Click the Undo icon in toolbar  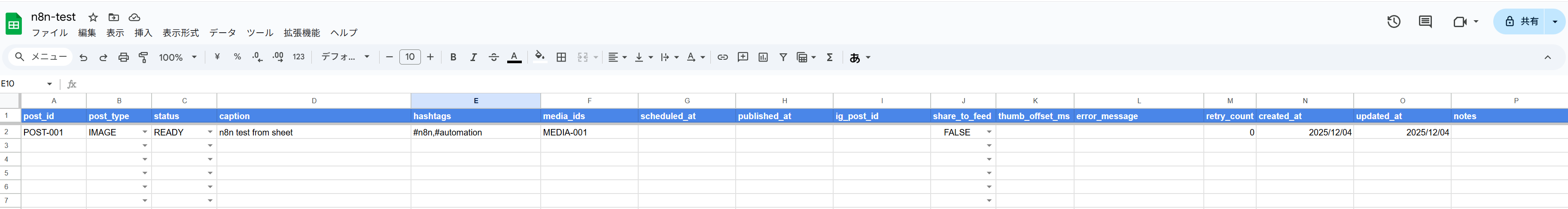83,57
